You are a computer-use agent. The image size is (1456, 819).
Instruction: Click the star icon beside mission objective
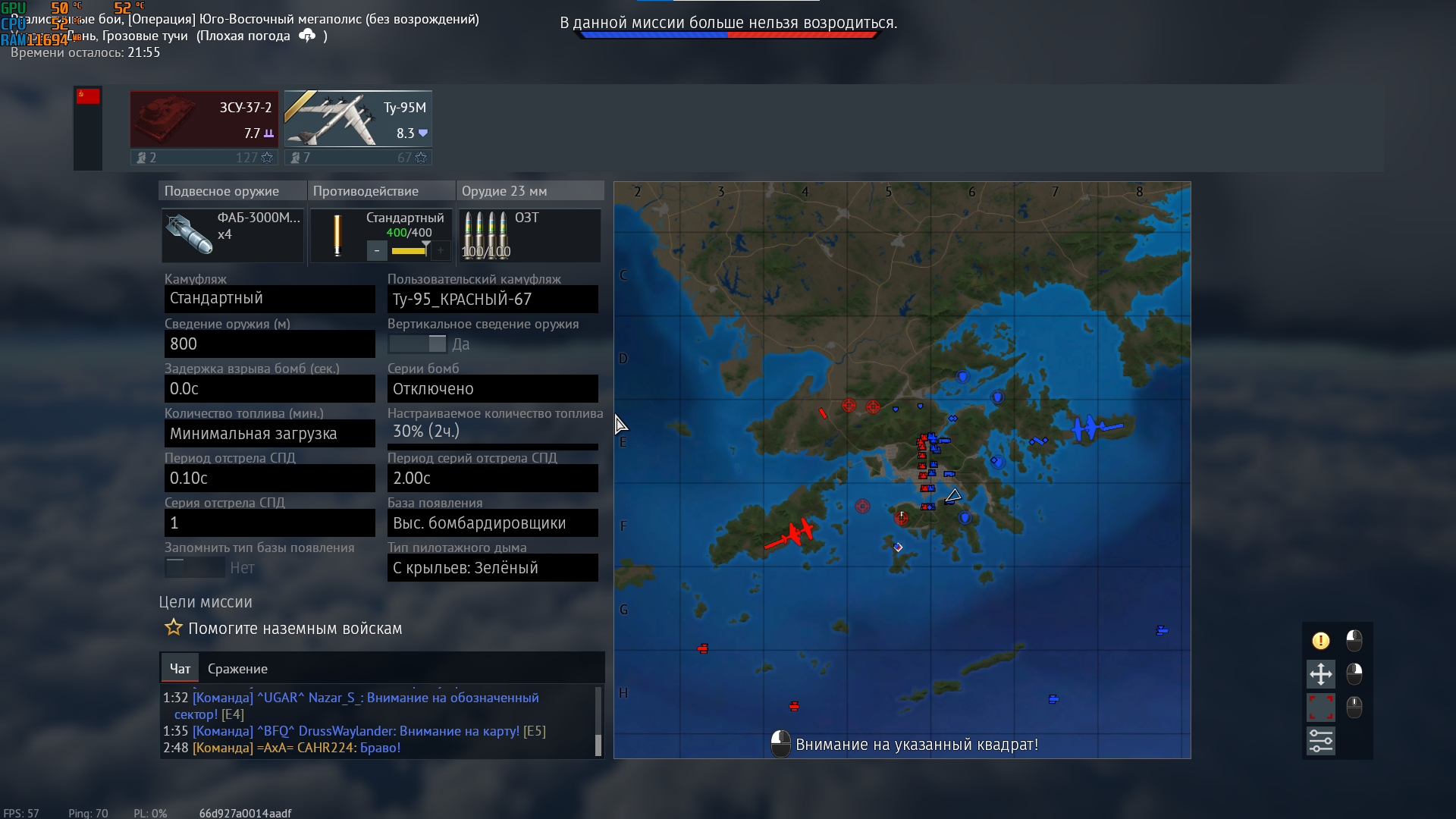[174, 628]
